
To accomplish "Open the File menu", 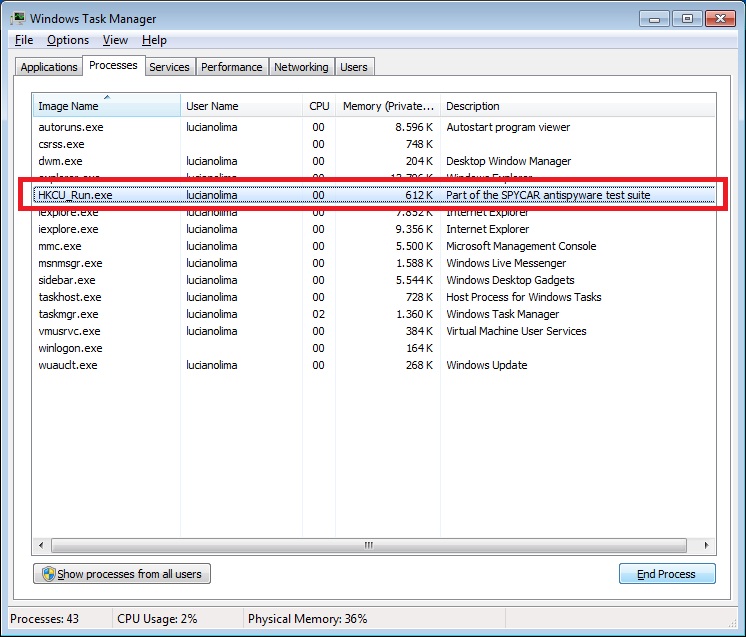I will point(24,40).
